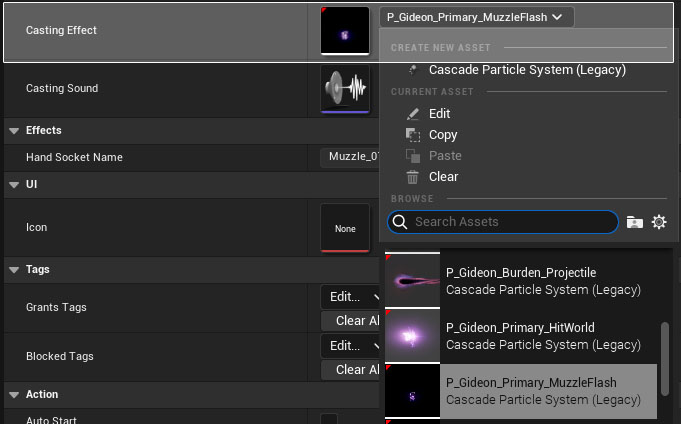Create a new Cascade Particle System (Legacy)
The width and height of the screenshot is (681, 424).
[526, 70]
